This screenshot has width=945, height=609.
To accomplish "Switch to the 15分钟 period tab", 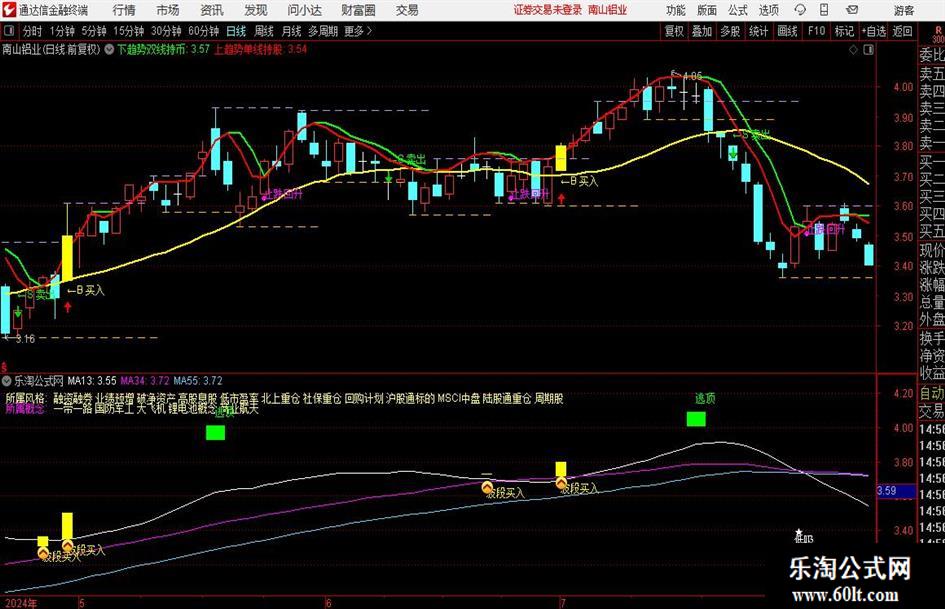I will point(128,31).
